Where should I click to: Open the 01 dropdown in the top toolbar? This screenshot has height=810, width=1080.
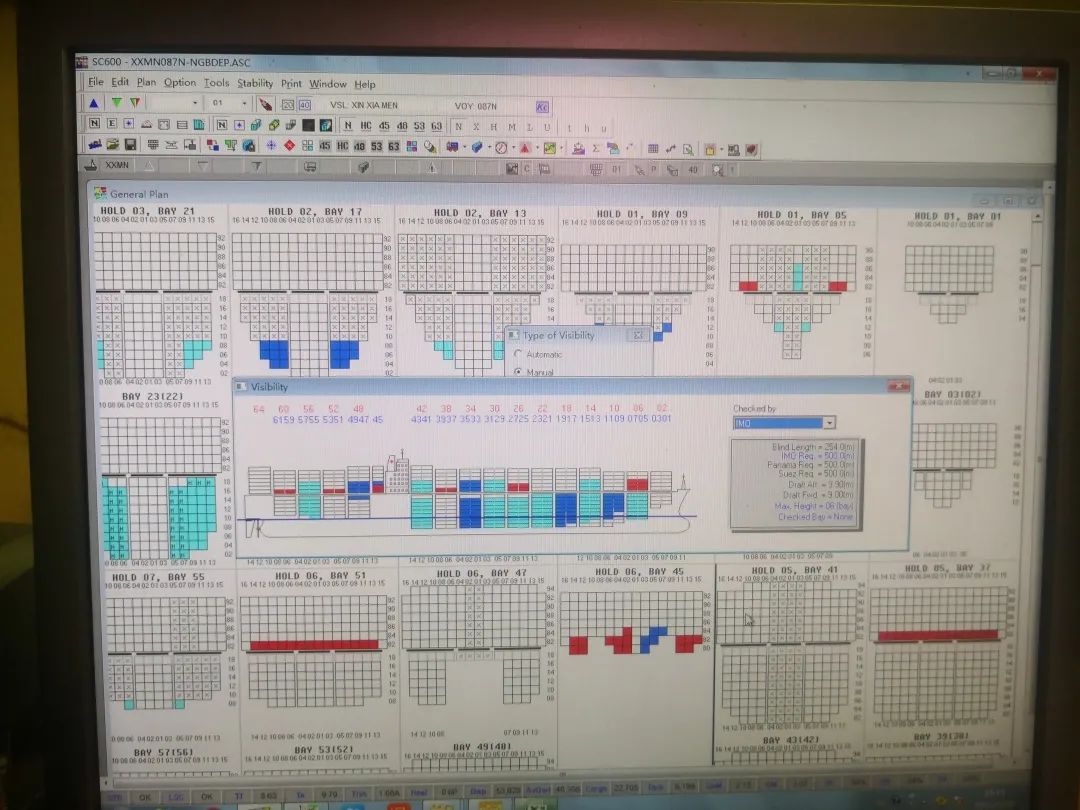coord(245,103)
